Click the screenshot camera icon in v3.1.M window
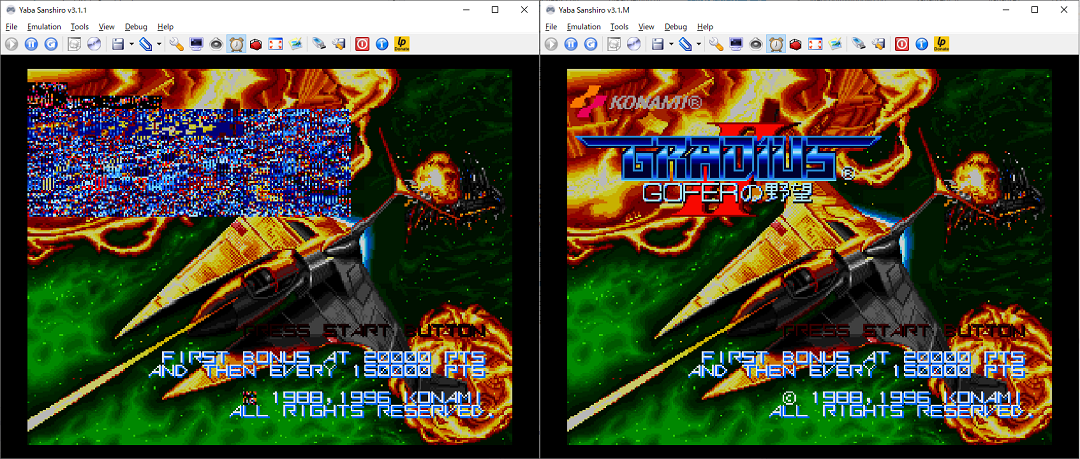The width and height of the screenshot is (1080, 459). [836, 44]
